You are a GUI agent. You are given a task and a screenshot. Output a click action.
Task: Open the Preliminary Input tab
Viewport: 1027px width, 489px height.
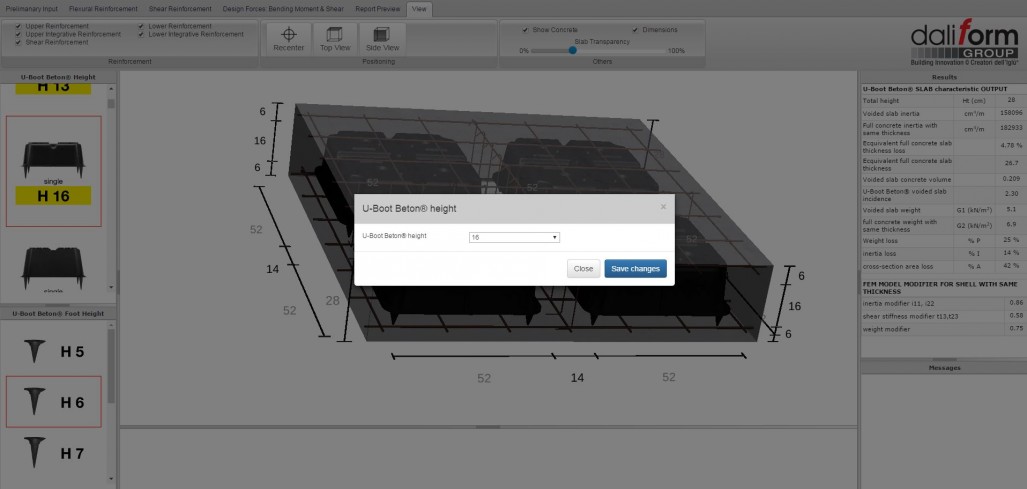pyautogui.click(x=32, y=9)
